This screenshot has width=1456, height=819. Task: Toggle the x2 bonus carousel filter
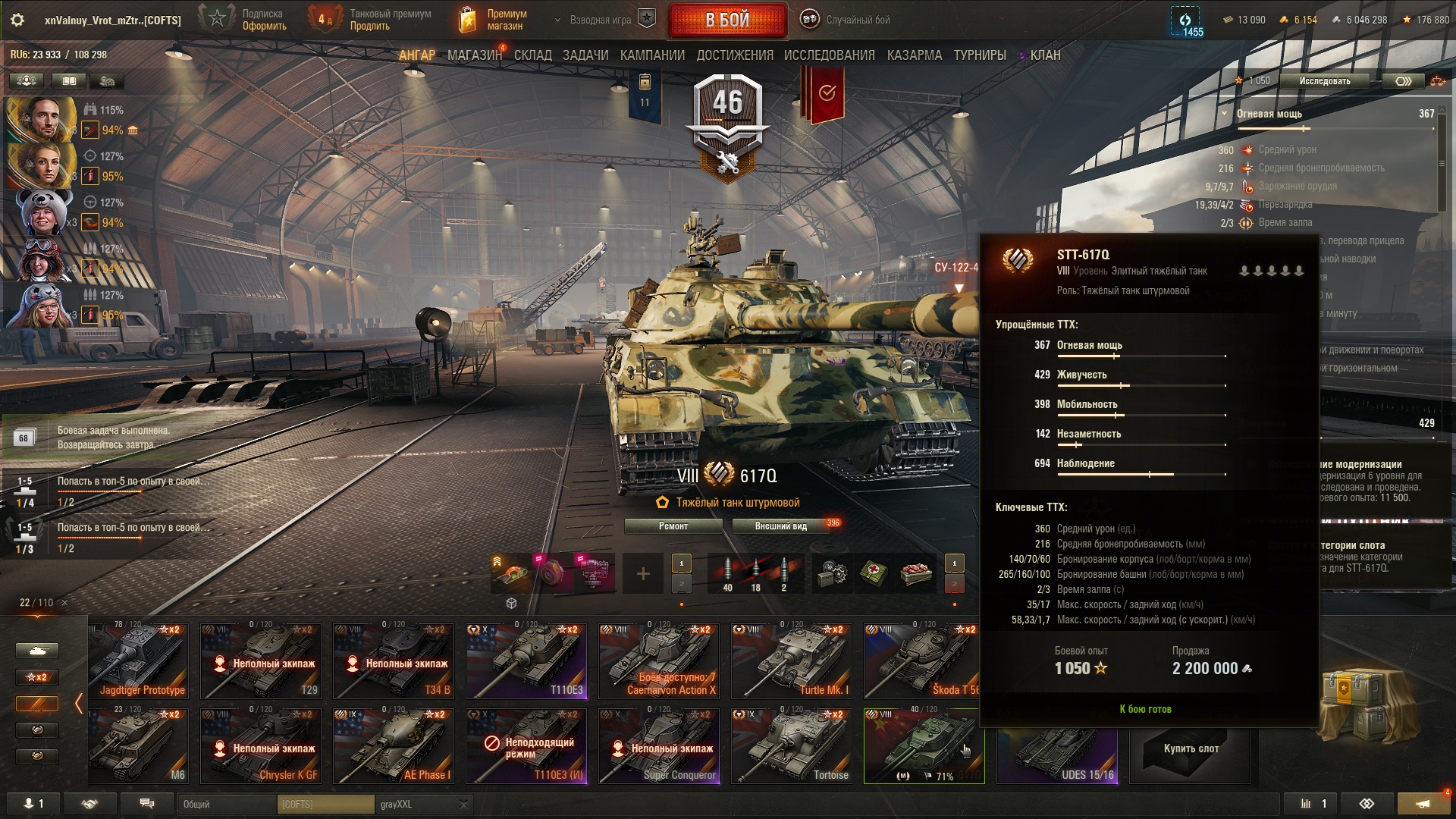[37, 677]
